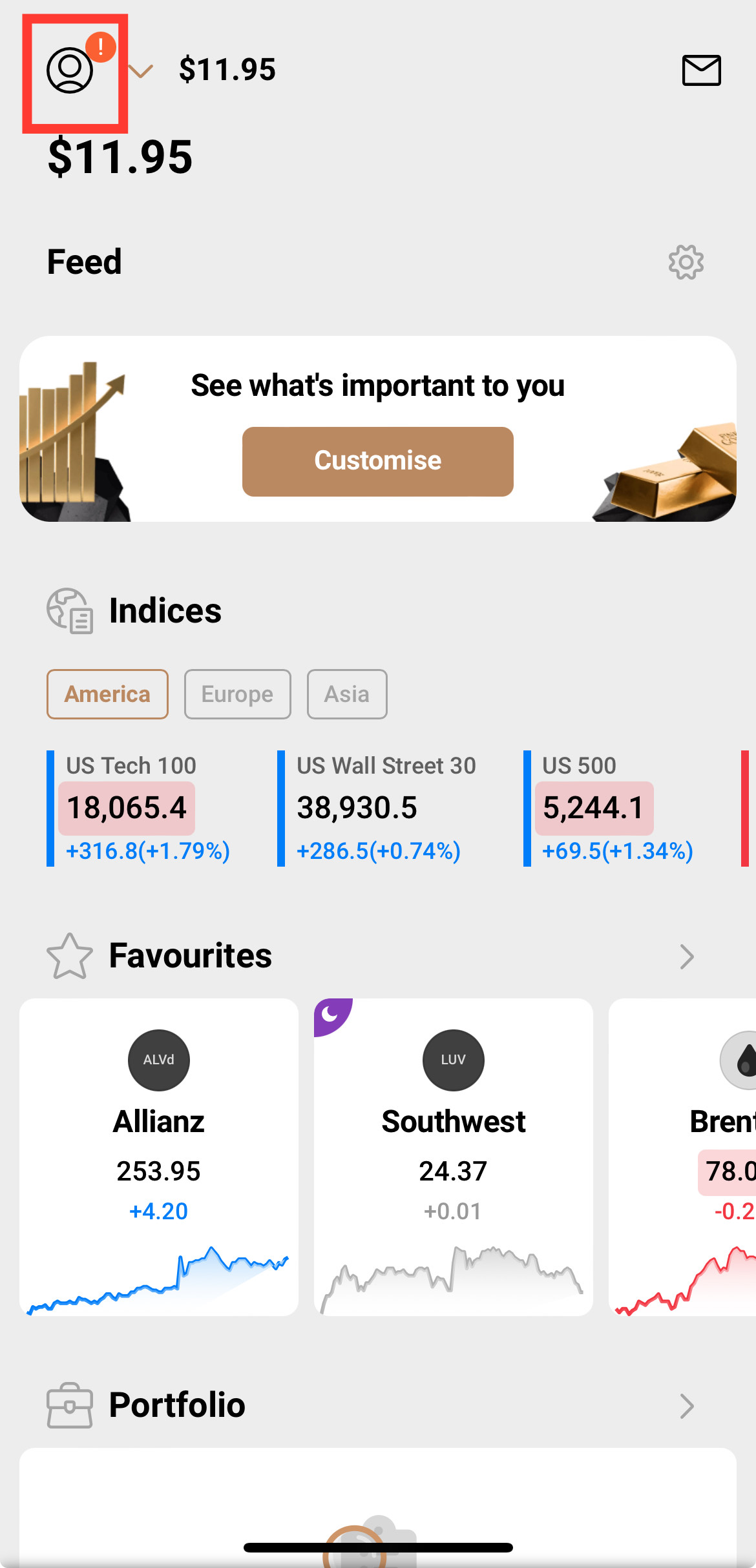Switch to Europe indices tab
Screen dimensions: 756x1568
coord(237,694)
